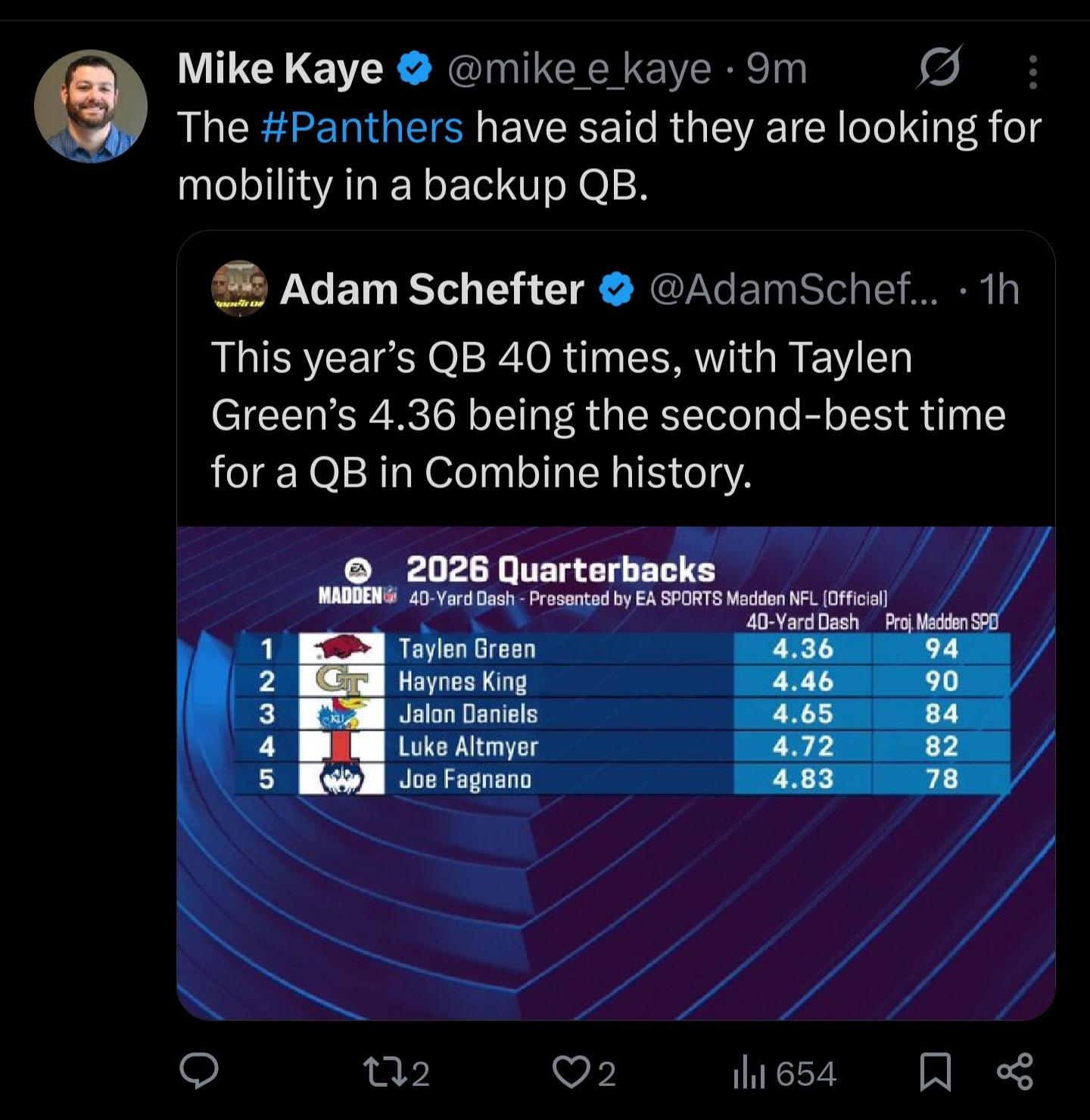Viewport: 1090px width, 1120px height.
Task: Open the #Panthers hashtag link
Action: coord(362,127)
